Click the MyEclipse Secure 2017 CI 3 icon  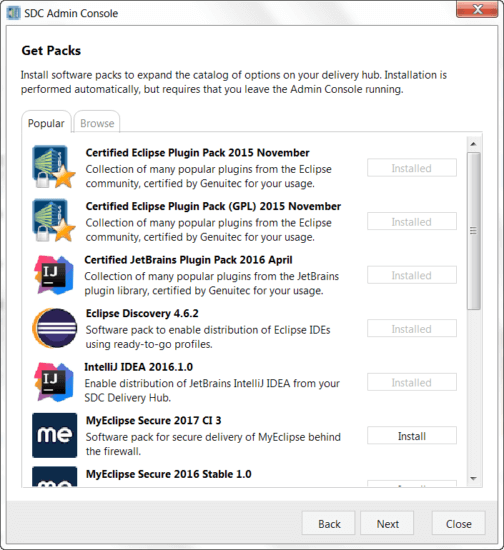pos(54,435)
